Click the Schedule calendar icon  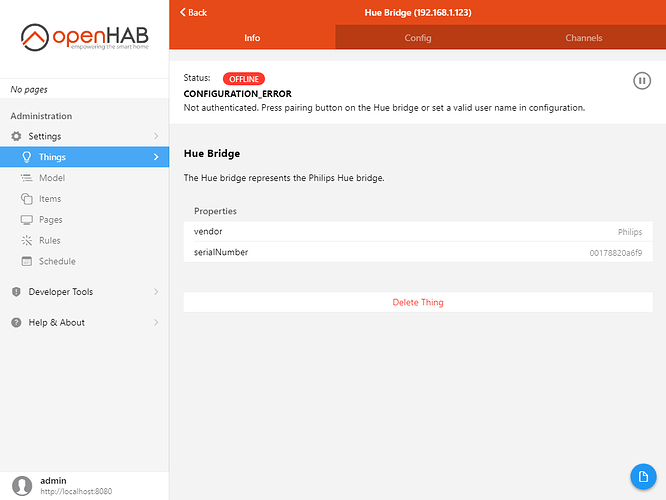click(27, 262)
